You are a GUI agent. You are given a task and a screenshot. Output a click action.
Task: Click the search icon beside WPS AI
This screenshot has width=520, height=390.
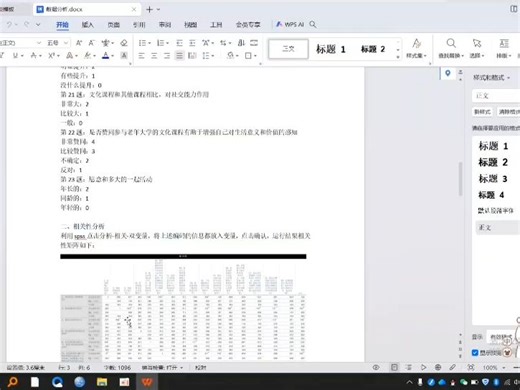pyautogui.click(x=313, y=24)
